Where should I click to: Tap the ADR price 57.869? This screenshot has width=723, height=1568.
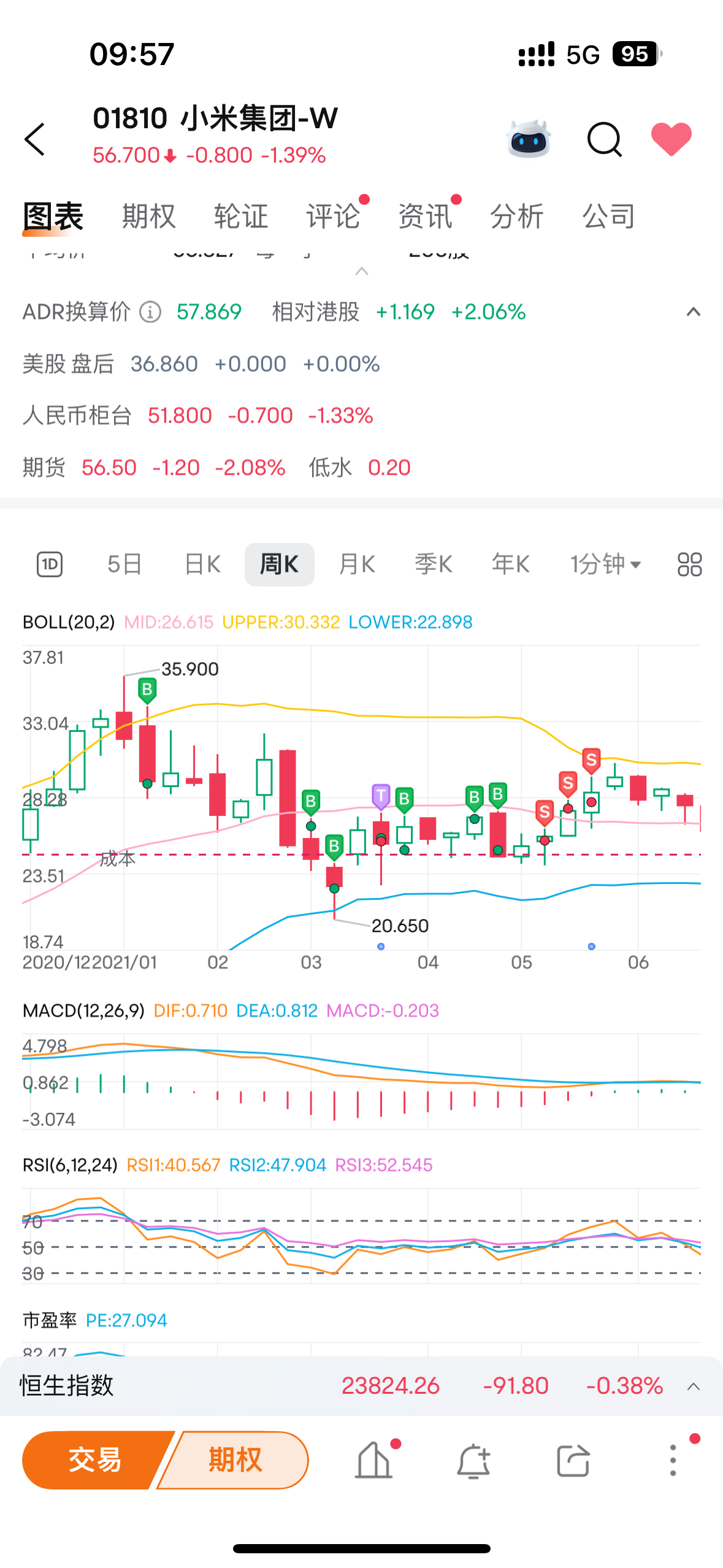pyautogui.click(x=209, y=312)
